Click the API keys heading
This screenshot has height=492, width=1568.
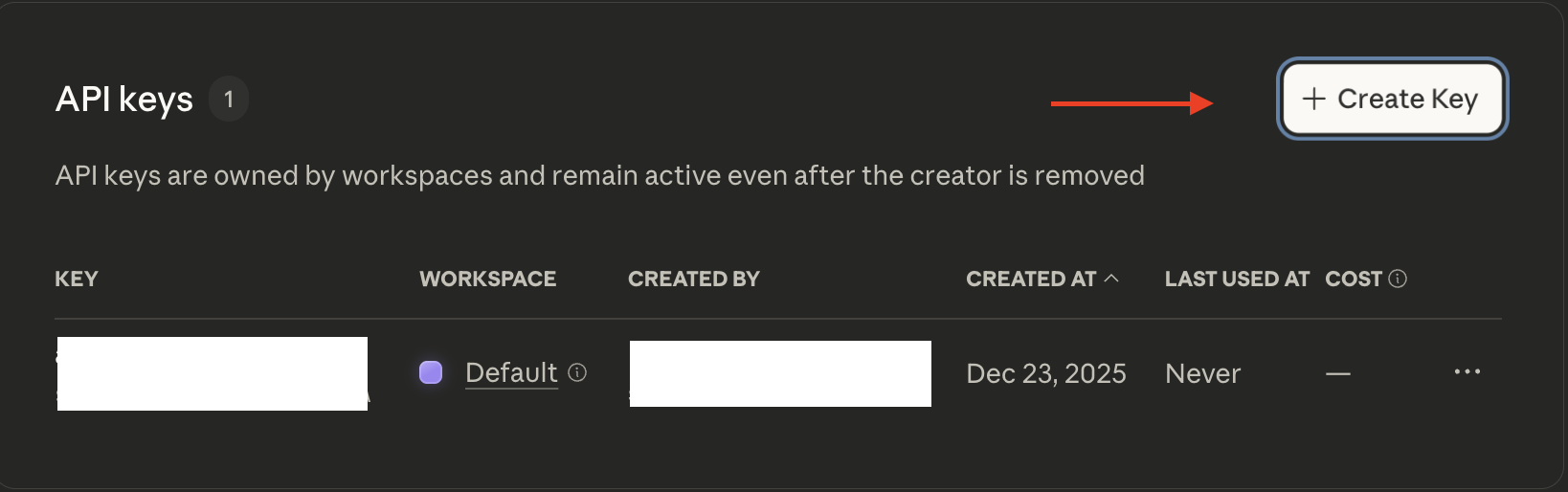coord(124,99)
